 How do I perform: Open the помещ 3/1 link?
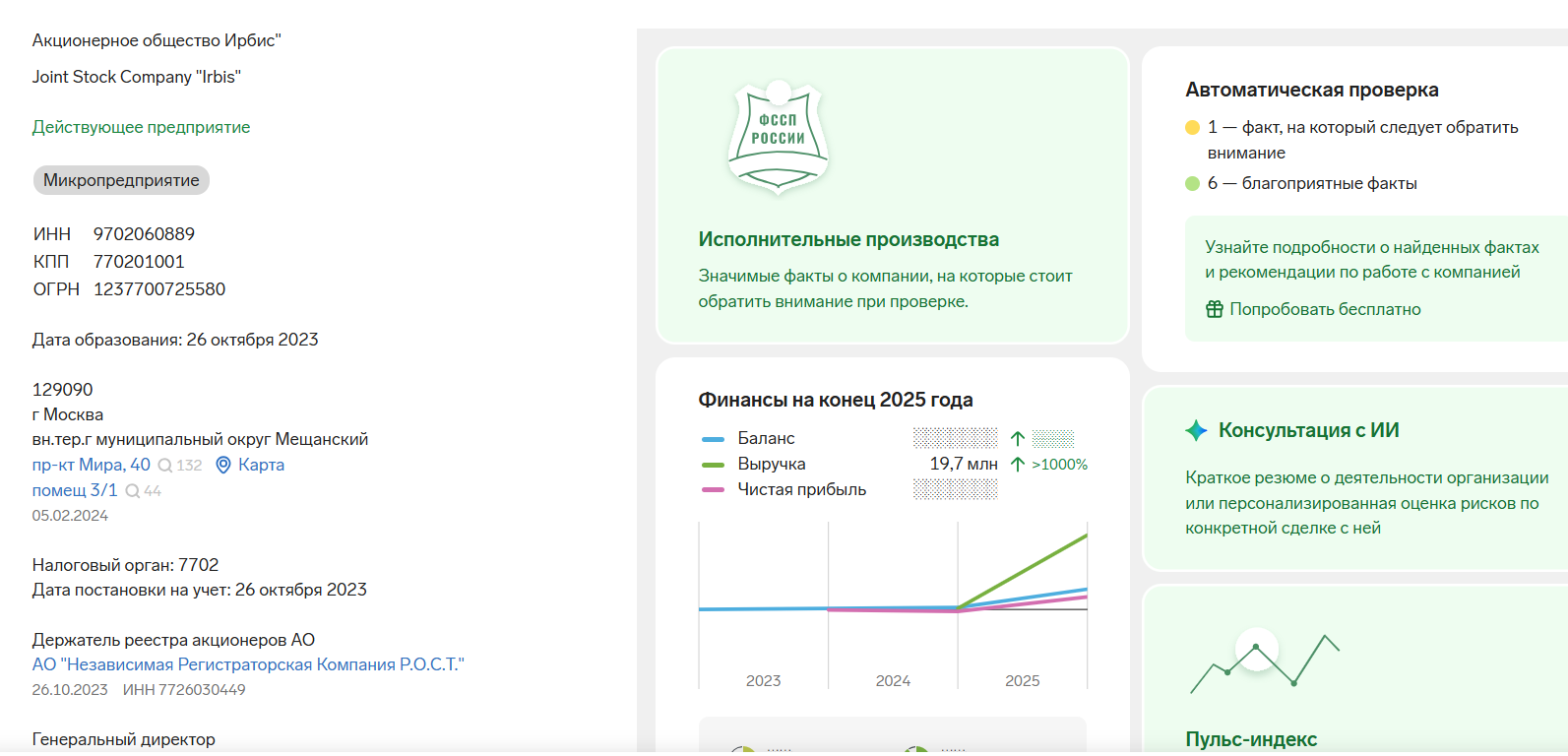pos(75,490)
